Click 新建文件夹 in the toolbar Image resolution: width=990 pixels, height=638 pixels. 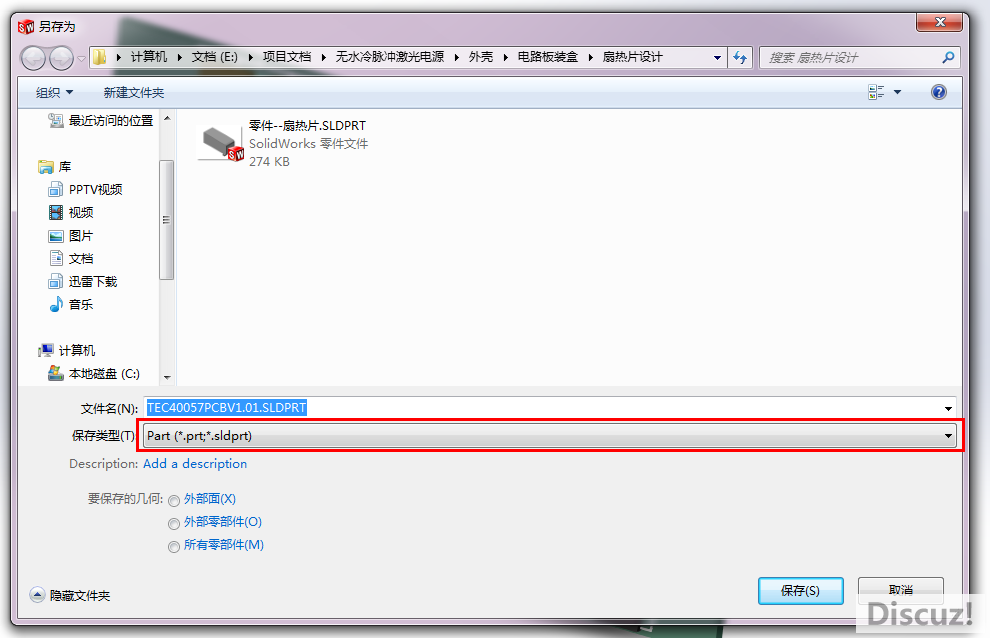pyautogui.click(x=134, y=93)
